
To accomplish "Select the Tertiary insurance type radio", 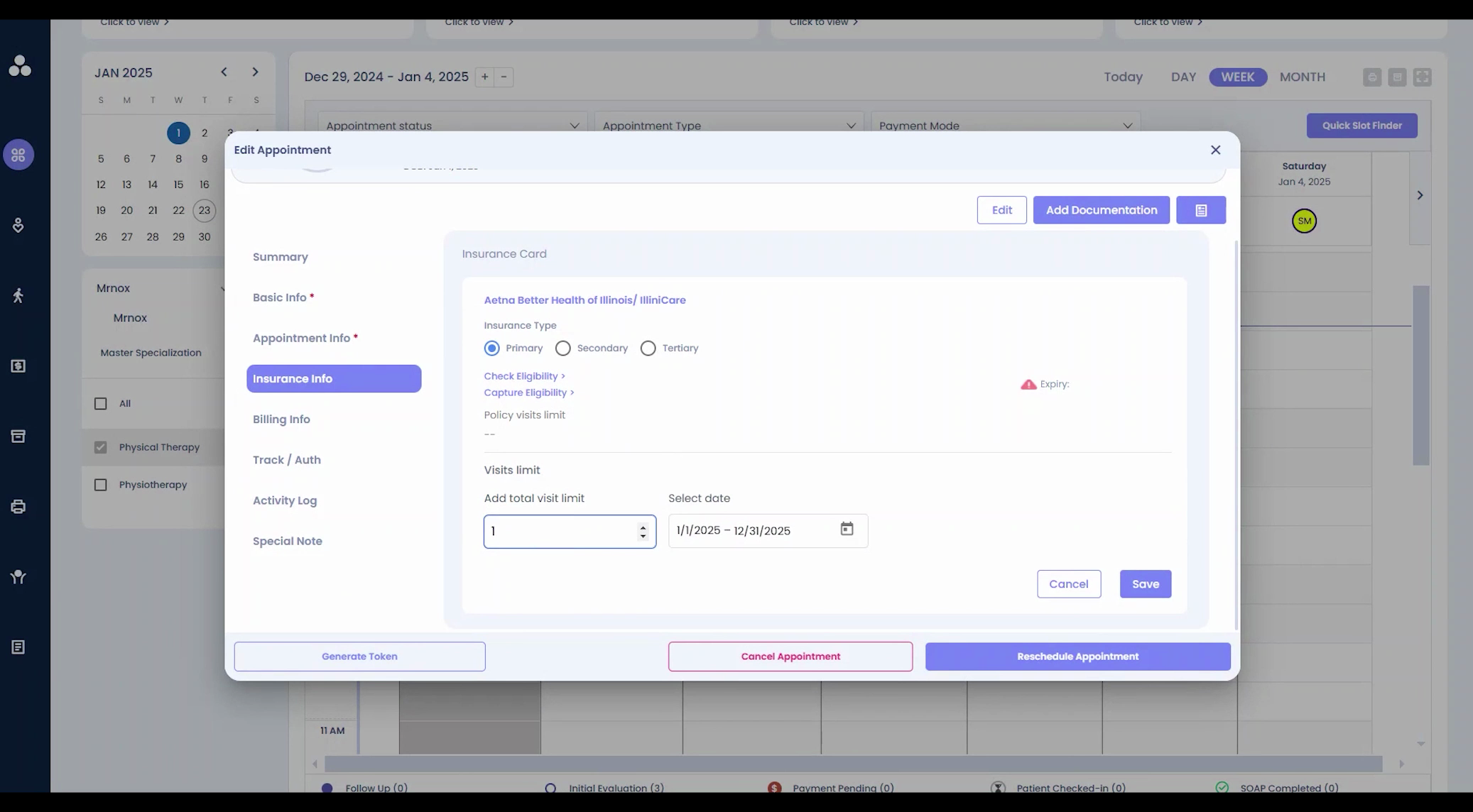I will click(x=648, y=349).
